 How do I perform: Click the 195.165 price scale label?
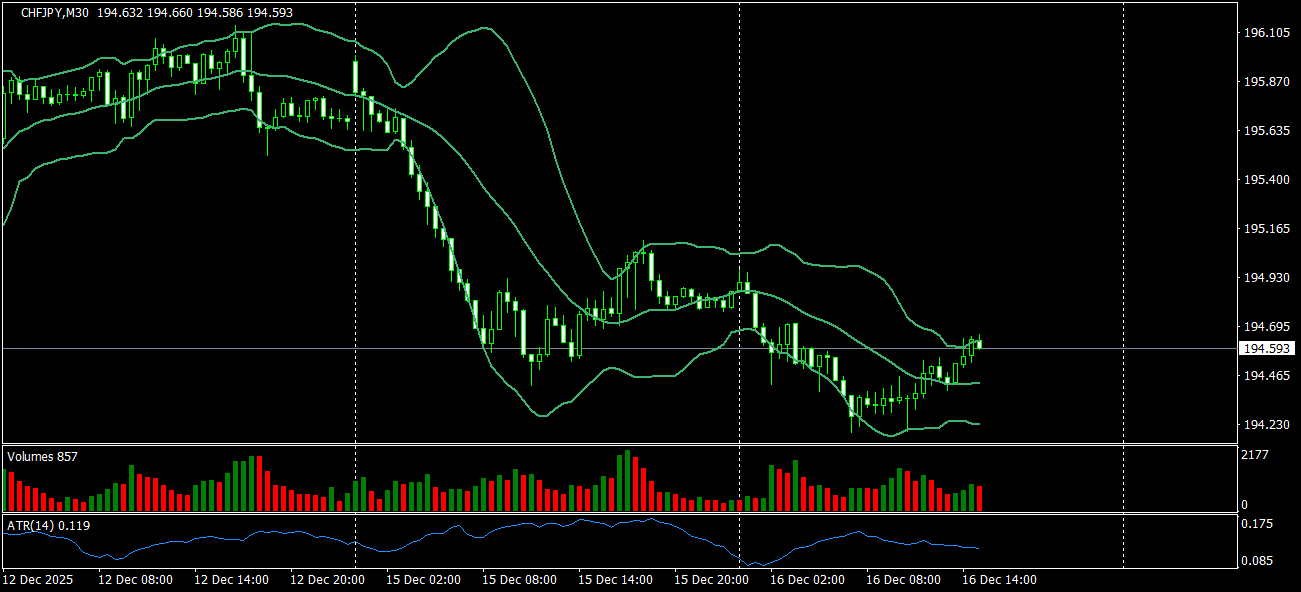coord(1265,229)
